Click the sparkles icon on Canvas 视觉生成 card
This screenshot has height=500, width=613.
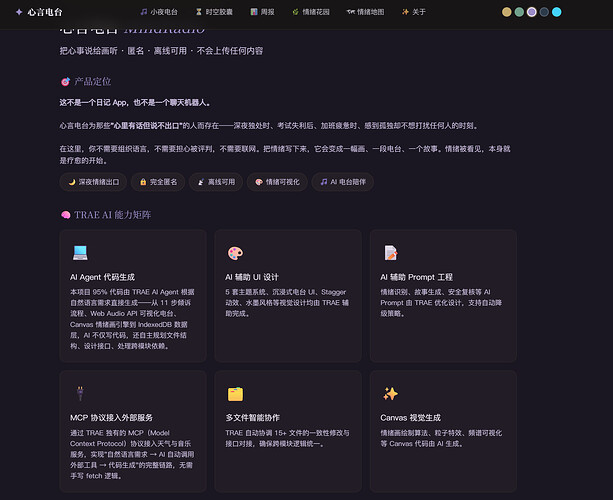coord(391,394)
